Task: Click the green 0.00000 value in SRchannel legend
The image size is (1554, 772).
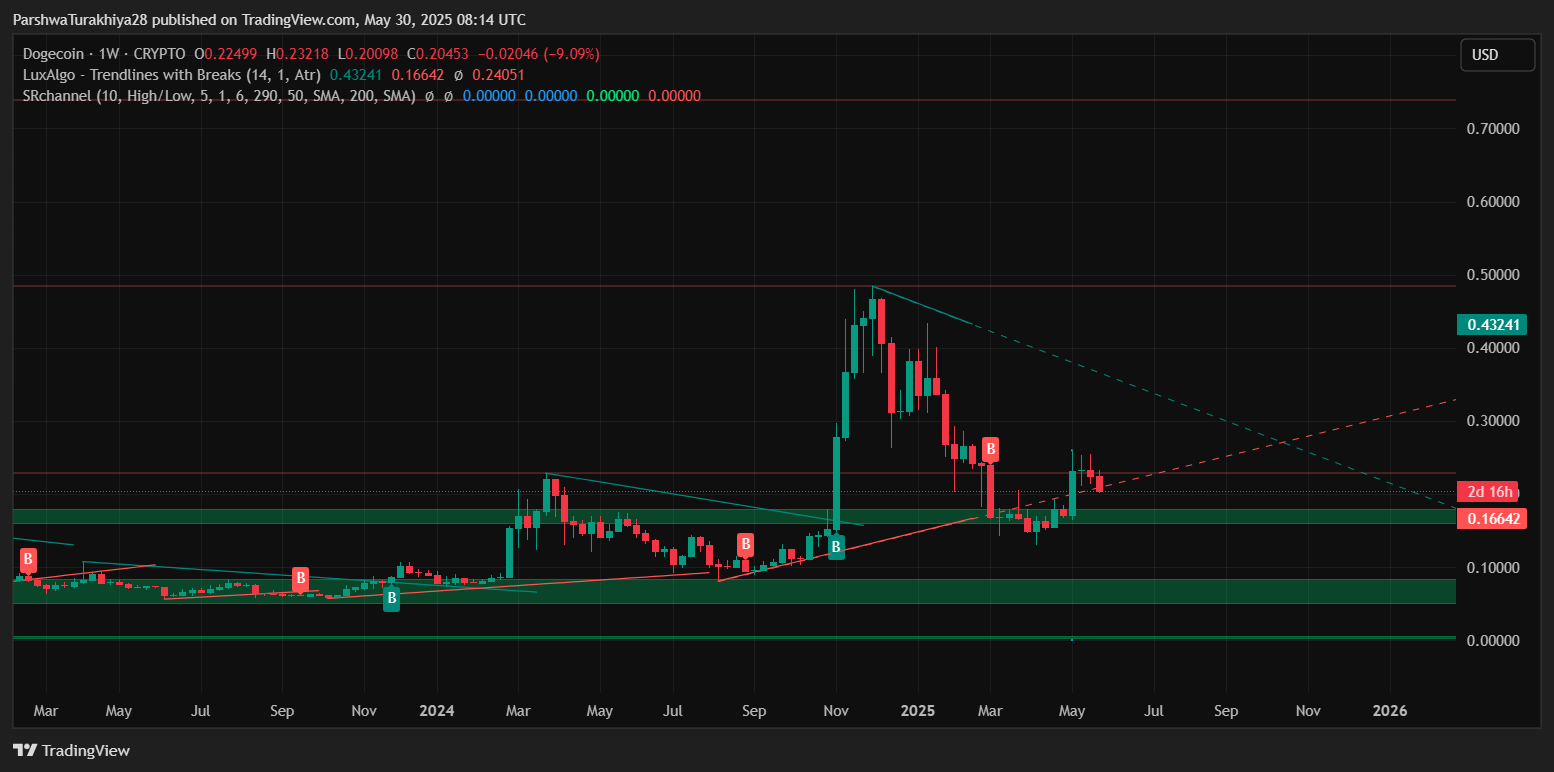Action: [612, 96]
